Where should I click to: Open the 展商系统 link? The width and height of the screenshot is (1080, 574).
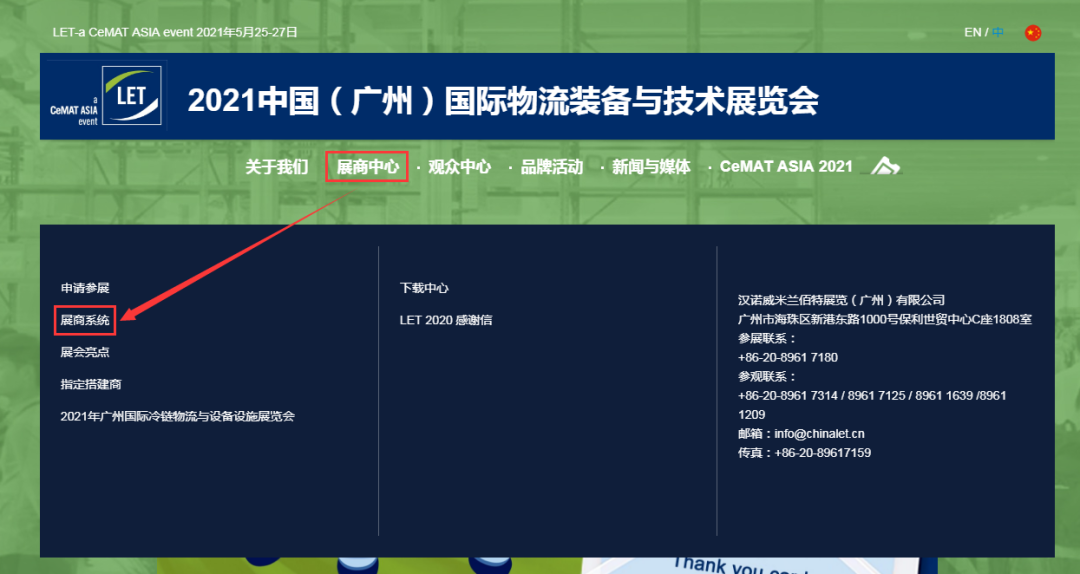pos(85,320)
